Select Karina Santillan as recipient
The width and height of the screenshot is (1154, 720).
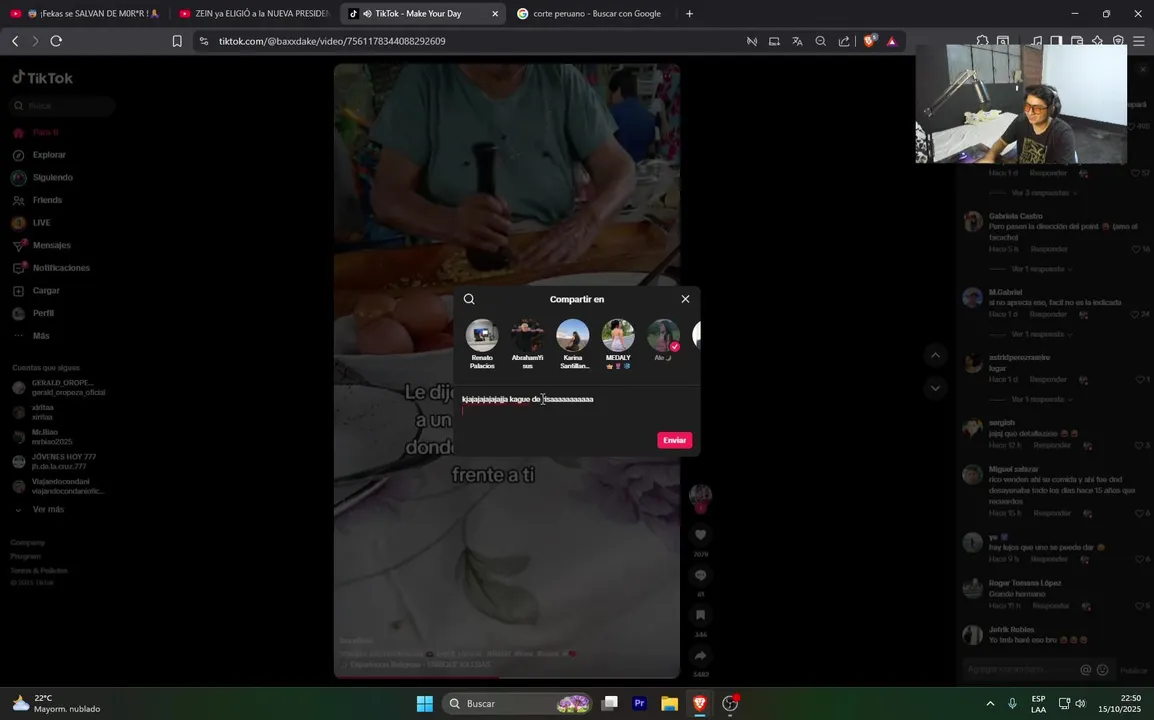pyautogui.click(x=573, y=344)
